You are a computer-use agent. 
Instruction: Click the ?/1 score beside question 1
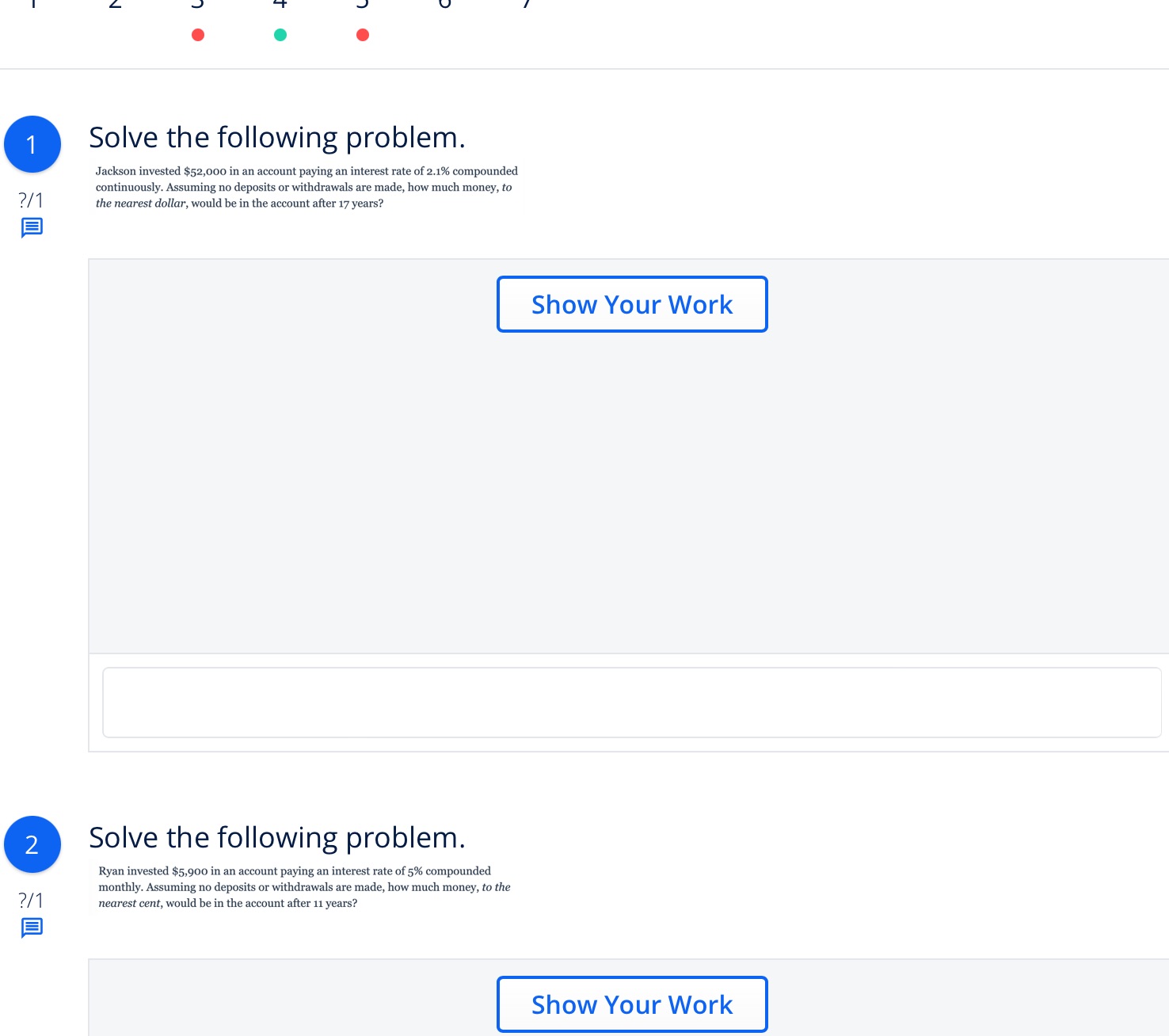click(32, 200)
